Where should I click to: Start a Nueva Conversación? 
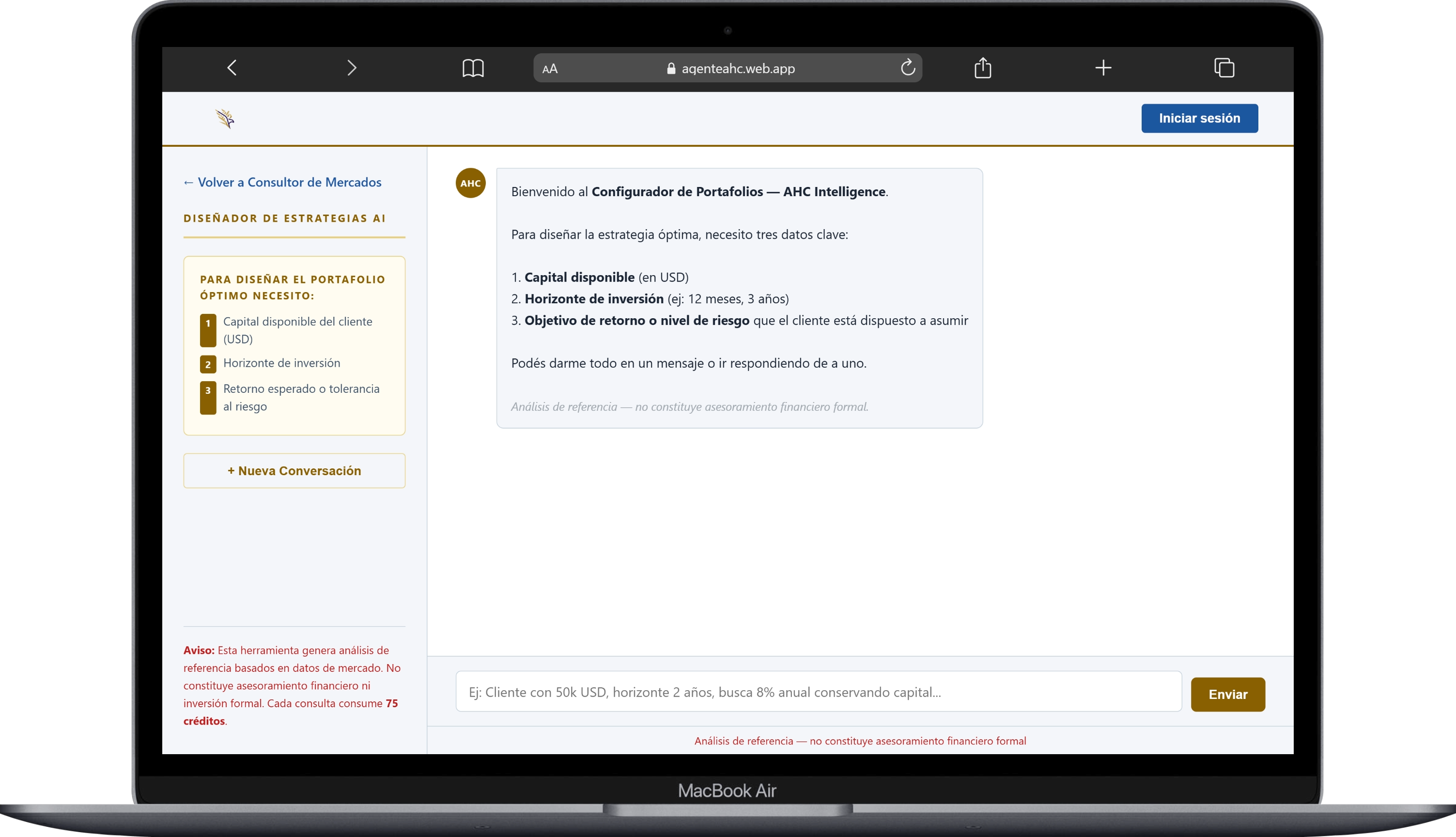coord(294,471)
